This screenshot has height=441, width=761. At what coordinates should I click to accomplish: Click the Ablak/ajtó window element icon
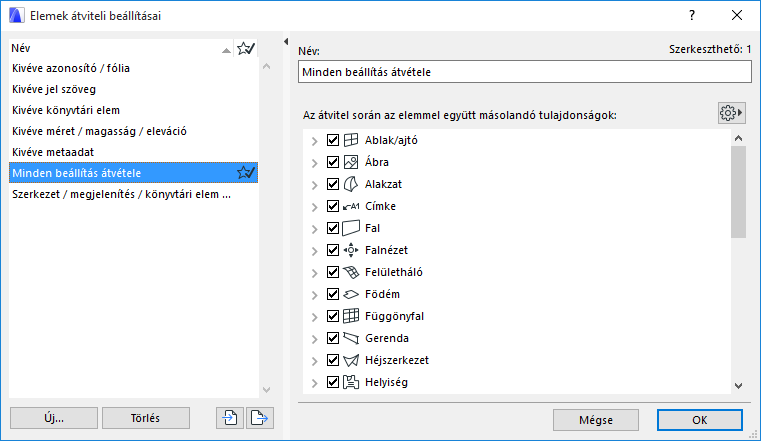[x=351, y=140]
